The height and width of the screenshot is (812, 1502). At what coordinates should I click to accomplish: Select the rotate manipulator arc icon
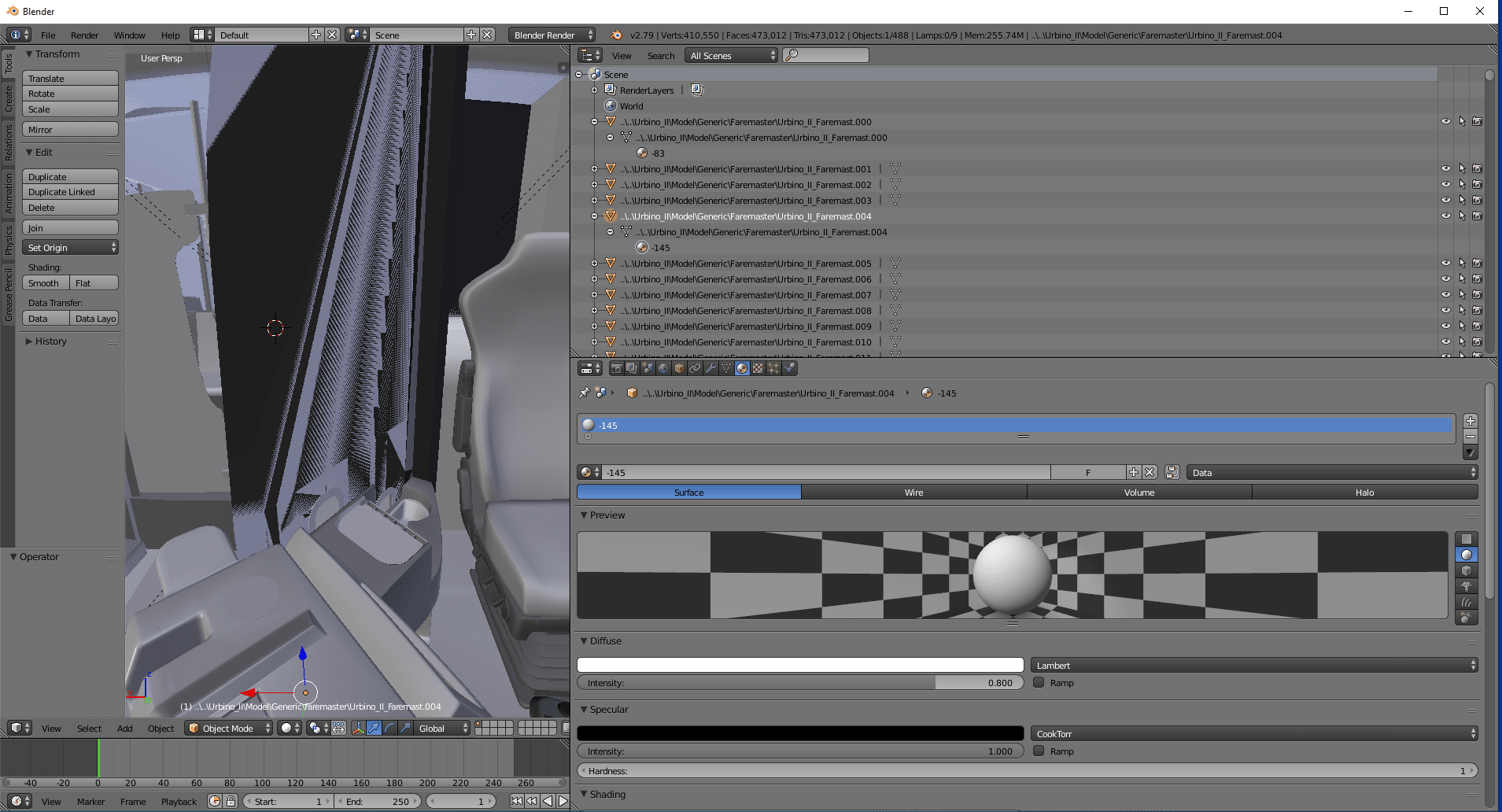tap(389, 728)
